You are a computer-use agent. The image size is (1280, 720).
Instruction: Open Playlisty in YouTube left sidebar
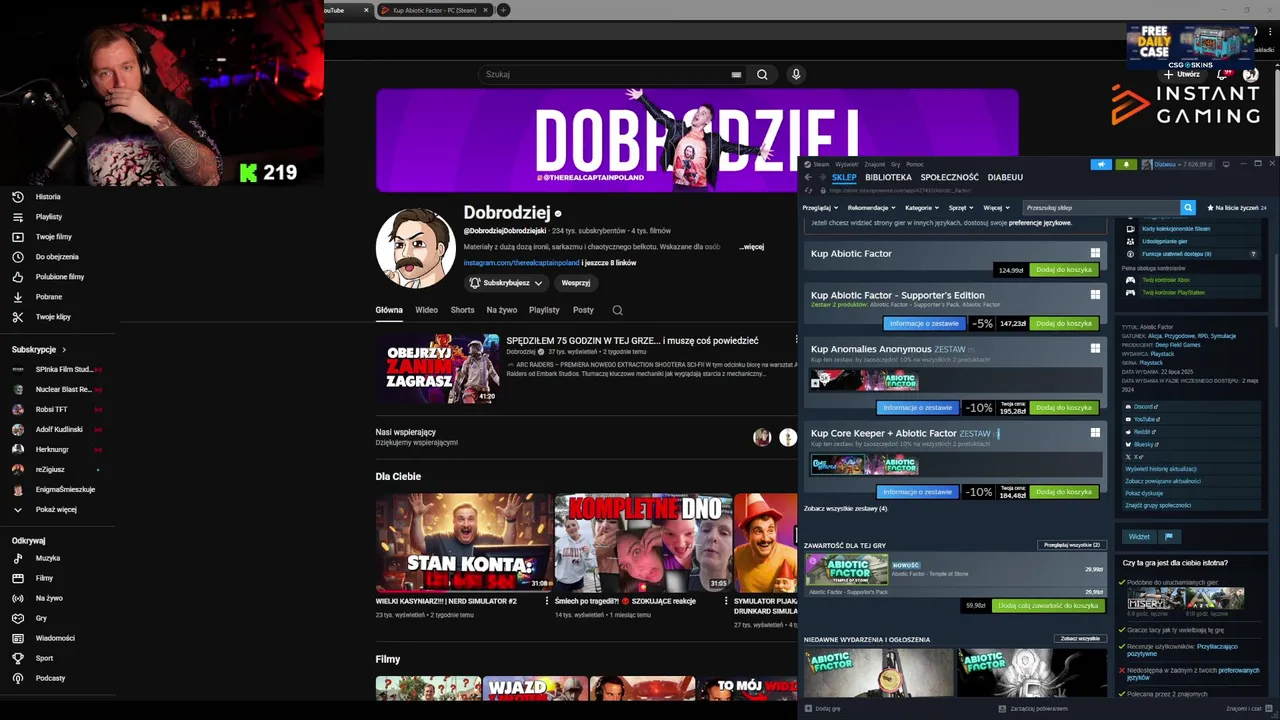48,217
